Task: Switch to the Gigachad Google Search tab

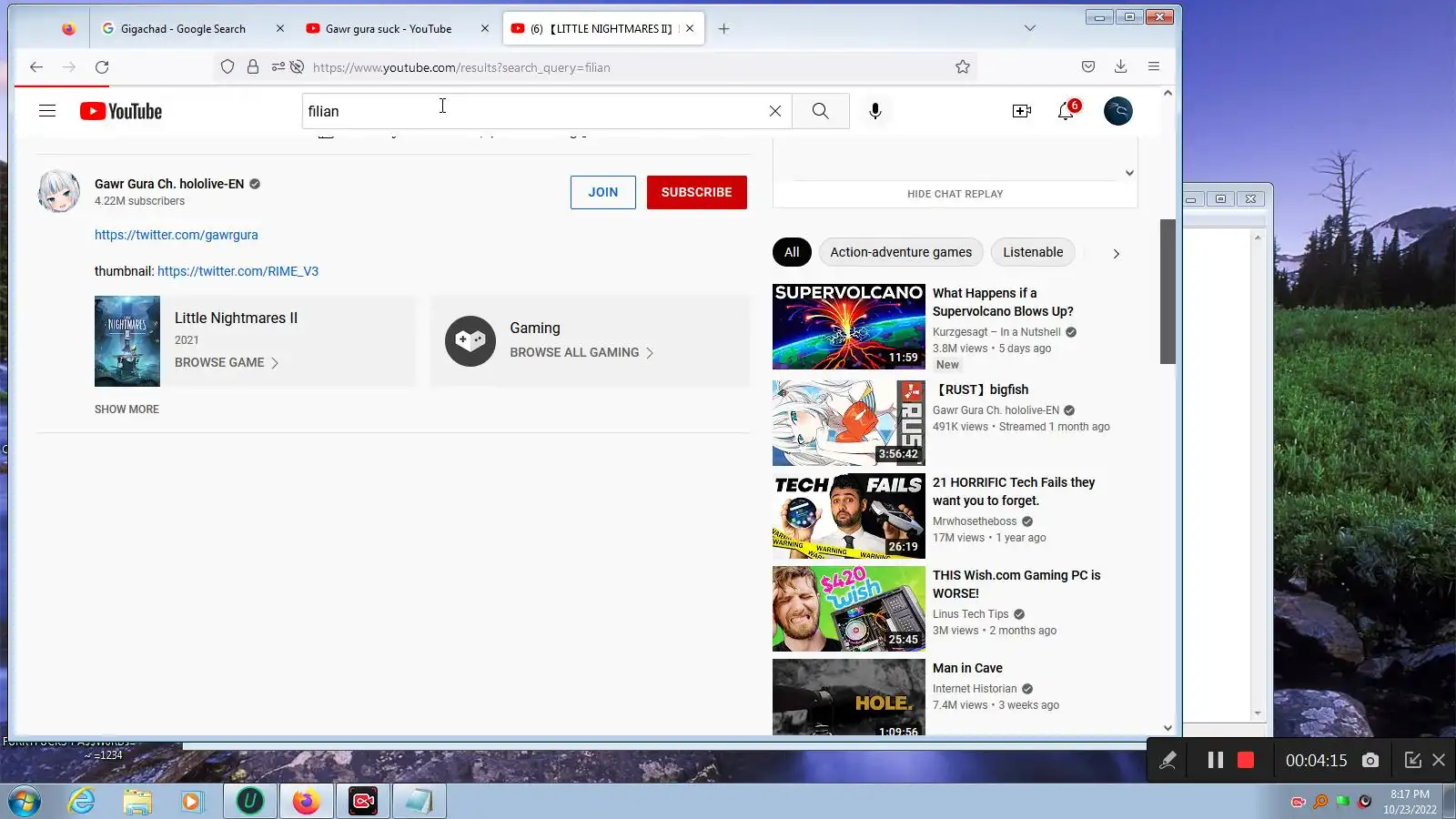Action: pos(183,29)
